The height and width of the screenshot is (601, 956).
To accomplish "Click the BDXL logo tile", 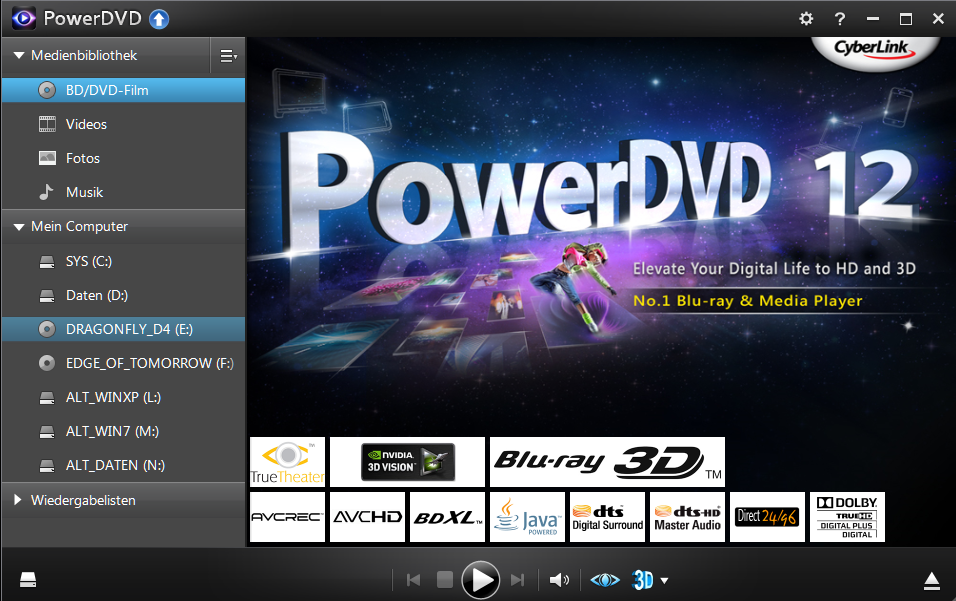I will [x=448, y=517].
